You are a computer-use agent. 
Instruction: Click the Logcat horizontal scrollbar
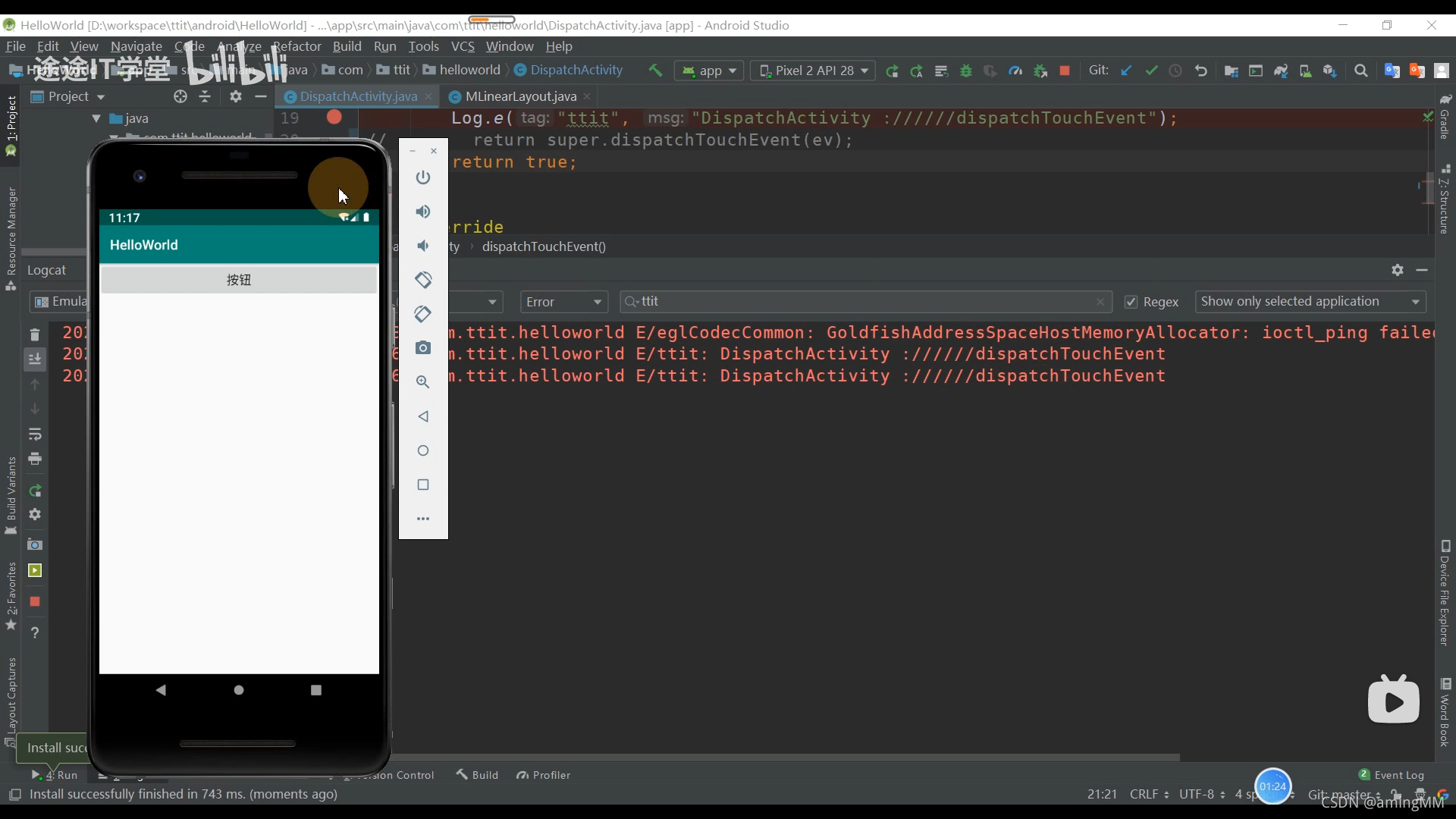click(785, 757)
